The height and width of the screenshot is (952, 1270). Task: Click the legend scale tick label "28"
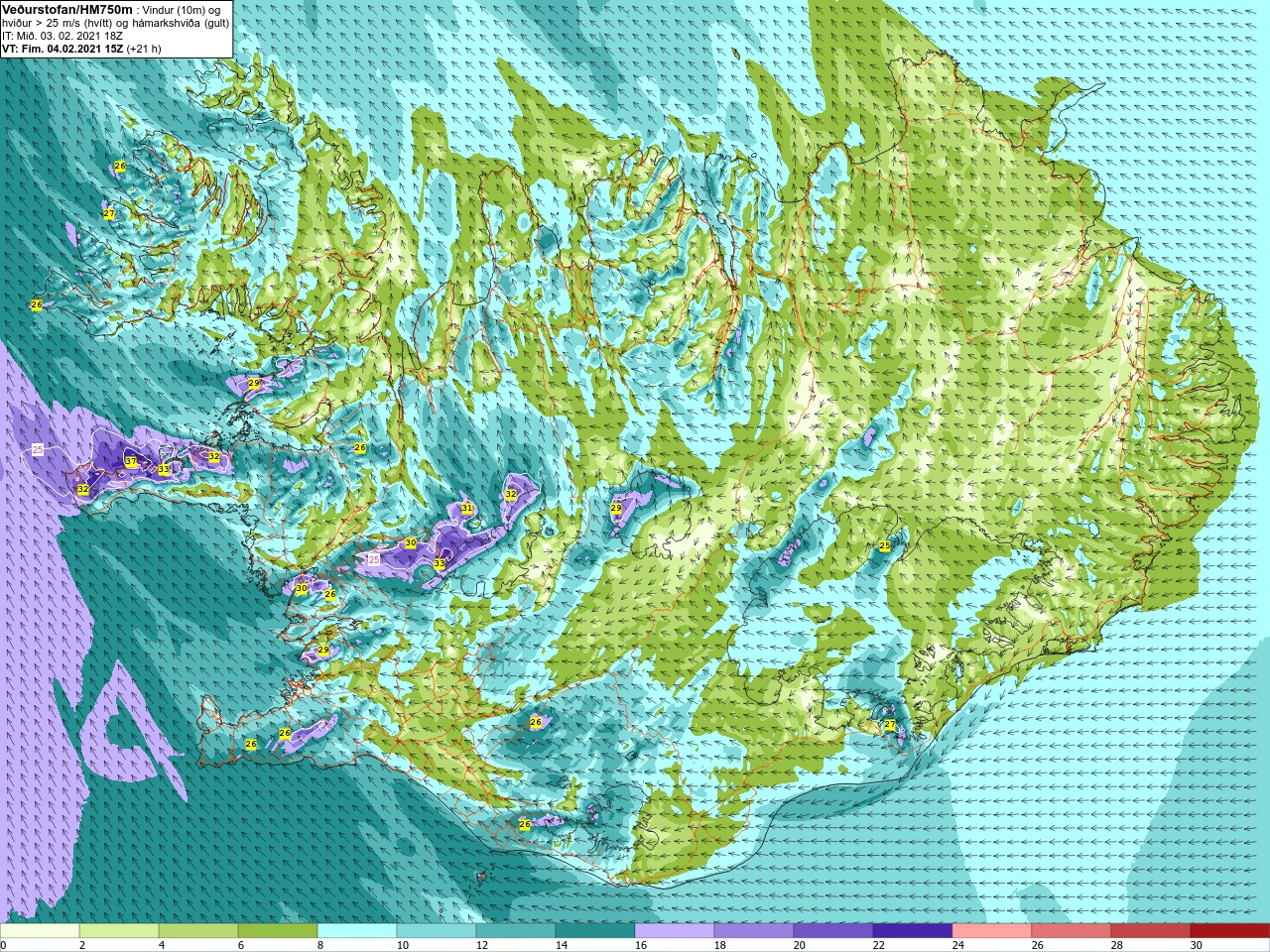click(1117, 945)
